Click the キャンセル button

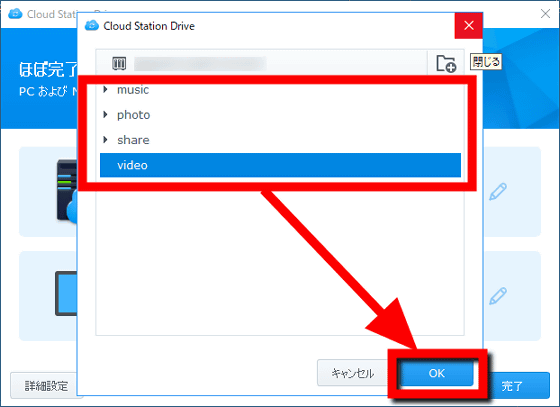(x=352, y=373)
